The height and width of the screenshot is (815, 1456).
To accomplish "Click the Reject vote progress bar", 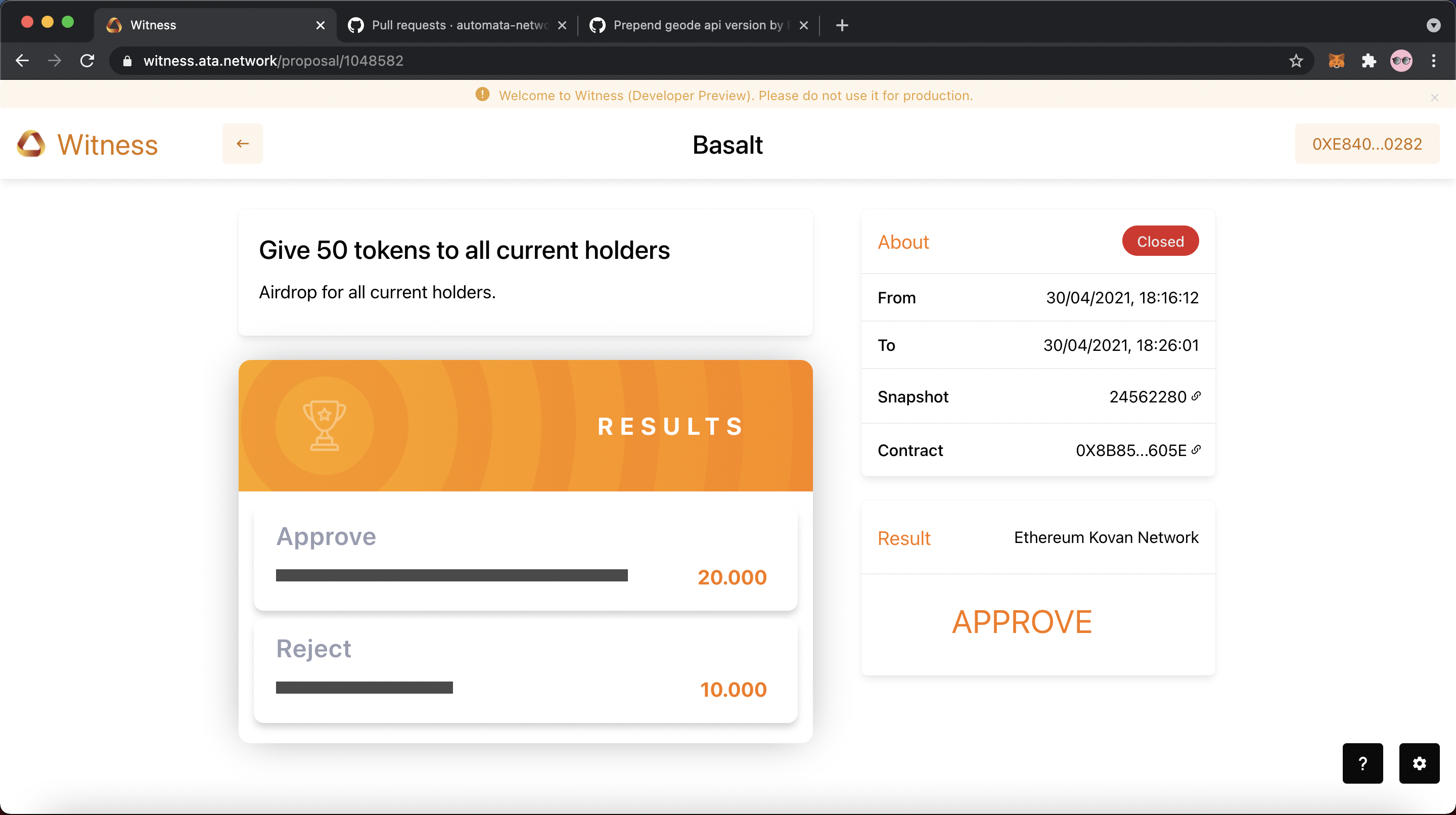I will (365, 687).
